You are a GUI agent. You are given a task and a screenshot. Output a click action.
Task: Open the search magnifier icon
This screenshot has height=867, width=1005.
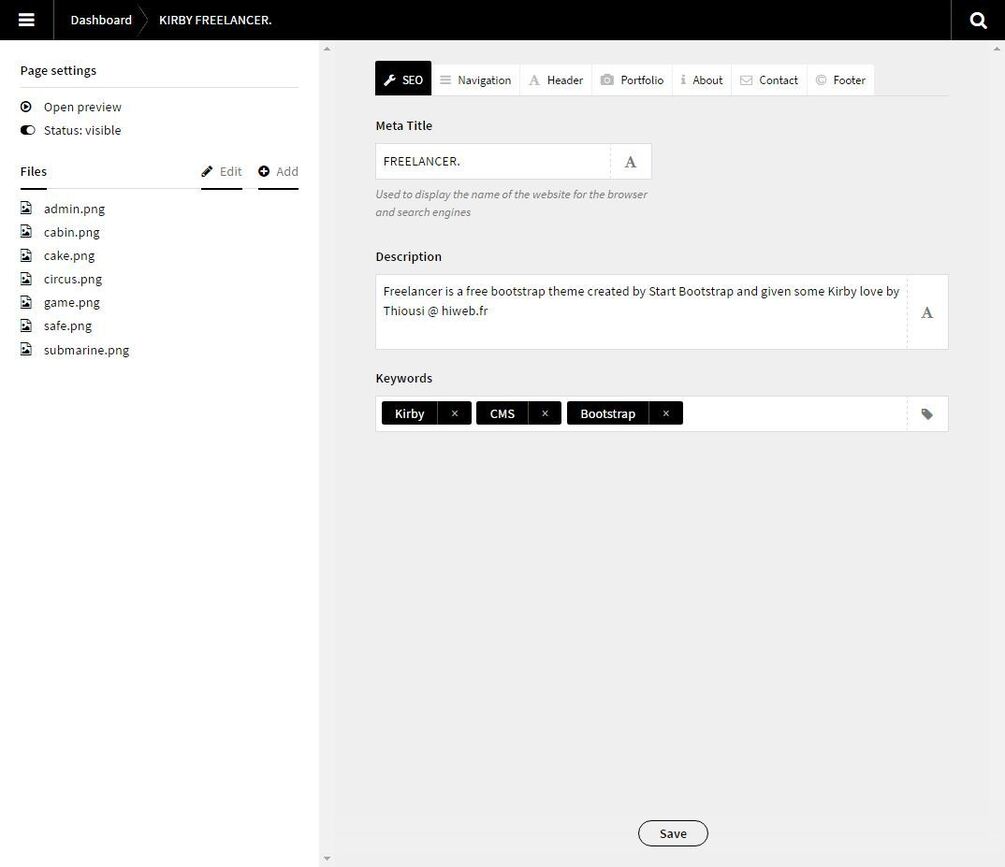pyautogui.click(x=979, y=20)
